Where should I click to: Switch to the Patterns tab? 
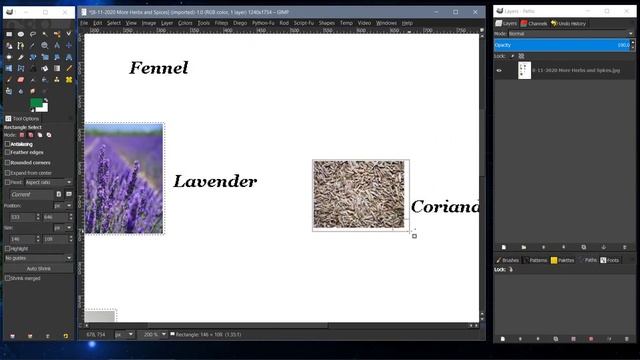[x=535, y=260]
